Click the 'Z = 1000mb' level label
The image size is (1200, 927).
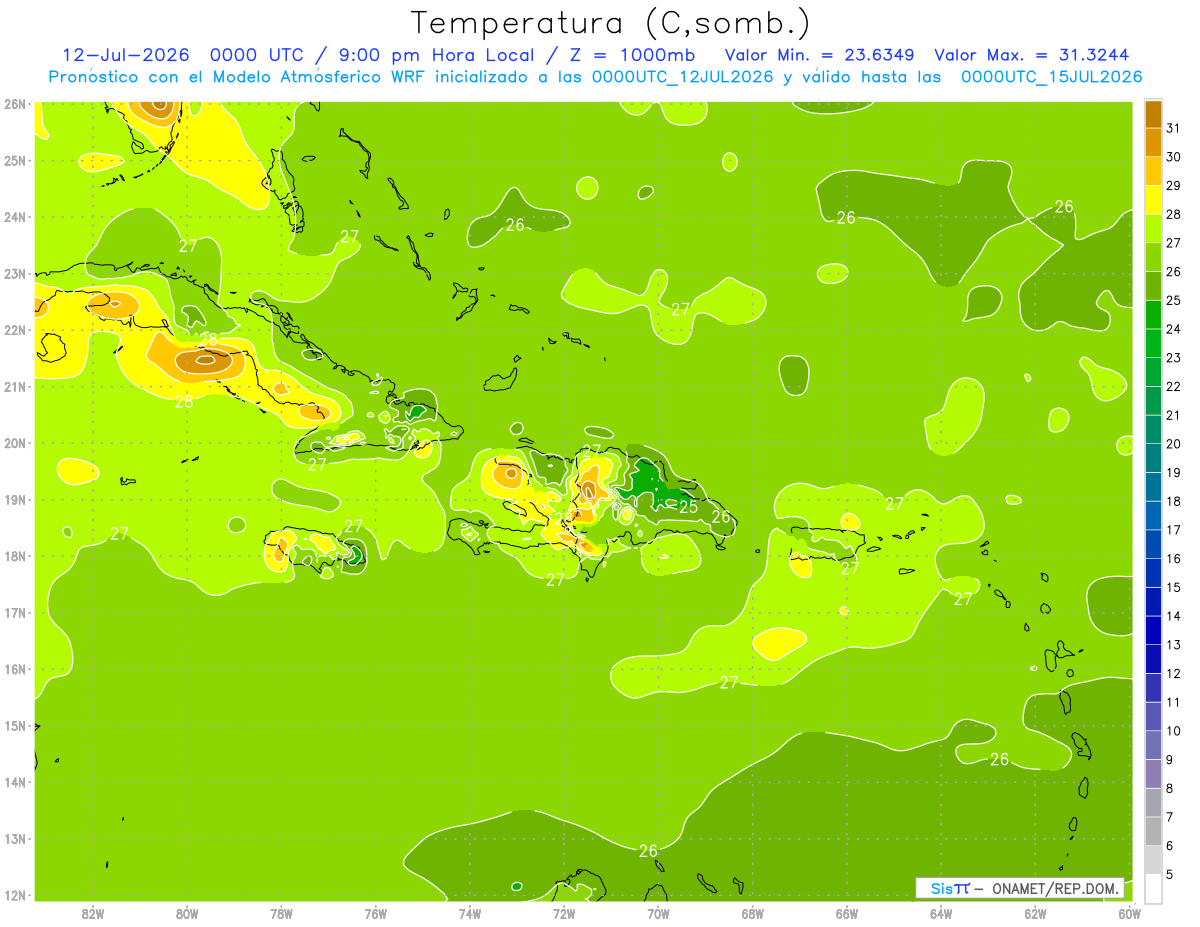tap(632, 55)
